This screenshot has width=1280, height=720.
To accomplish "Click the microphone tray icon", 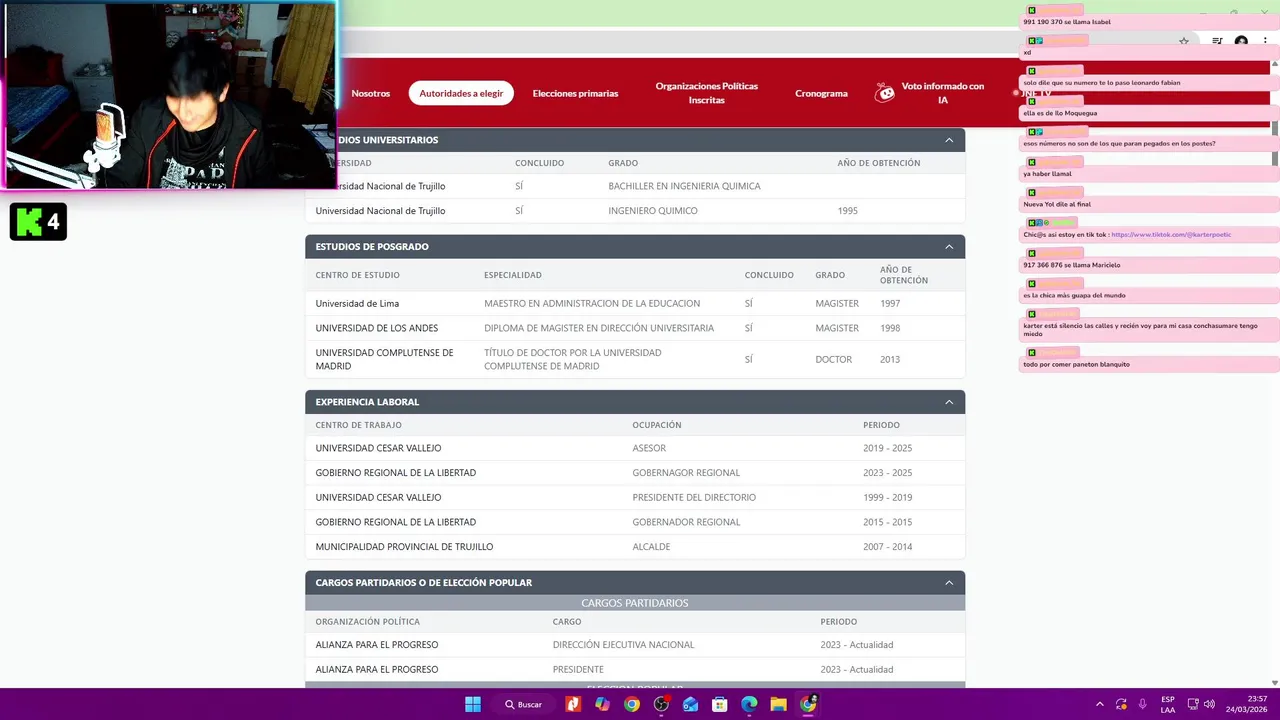I will coord(1142,704).
